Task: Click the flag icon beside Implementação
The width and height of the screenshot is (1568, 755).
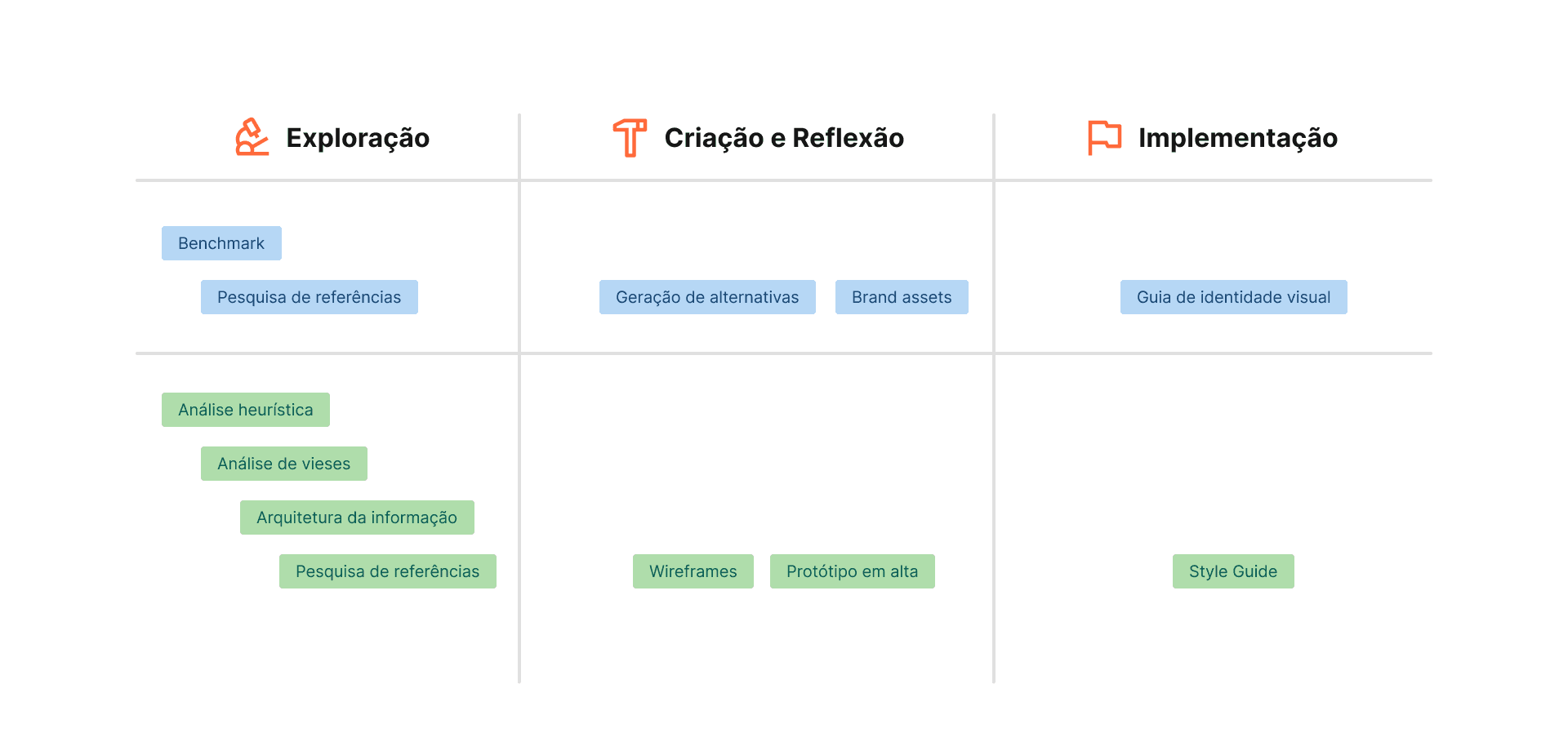Action: pyautogui.click(x=1104, y=137)
